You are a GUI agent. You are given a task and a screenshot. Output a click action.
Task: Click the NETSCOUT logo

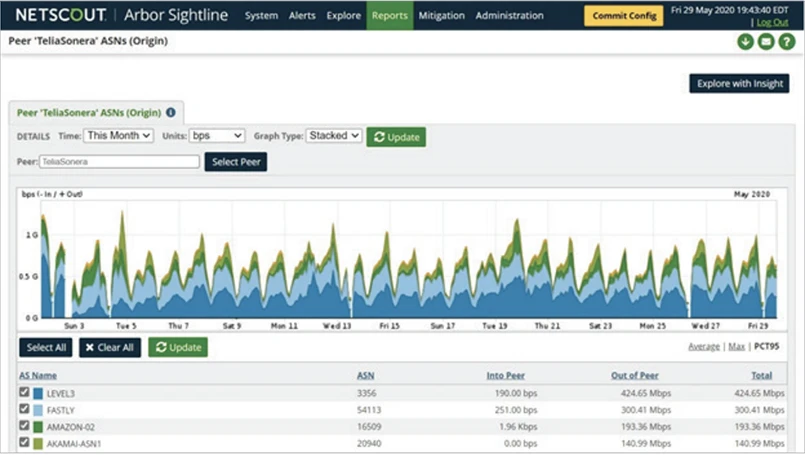click(58, 15)
